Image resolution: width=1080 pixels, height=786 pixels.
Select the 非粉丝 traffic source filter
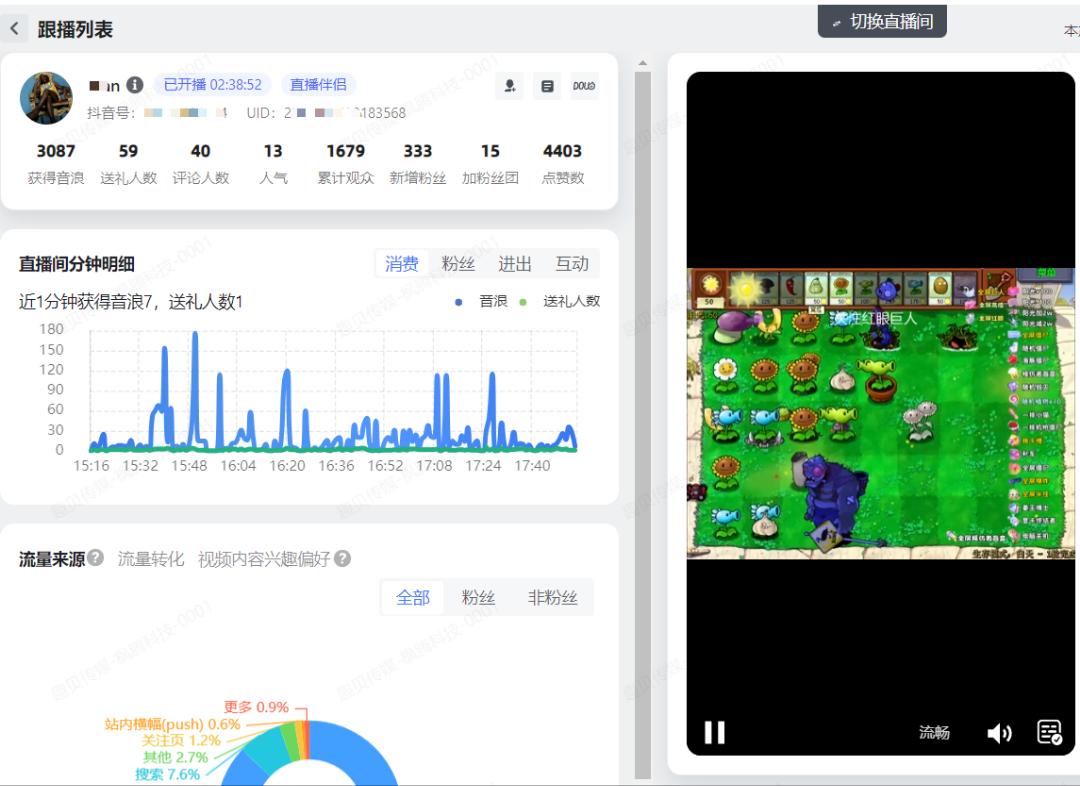552,598
